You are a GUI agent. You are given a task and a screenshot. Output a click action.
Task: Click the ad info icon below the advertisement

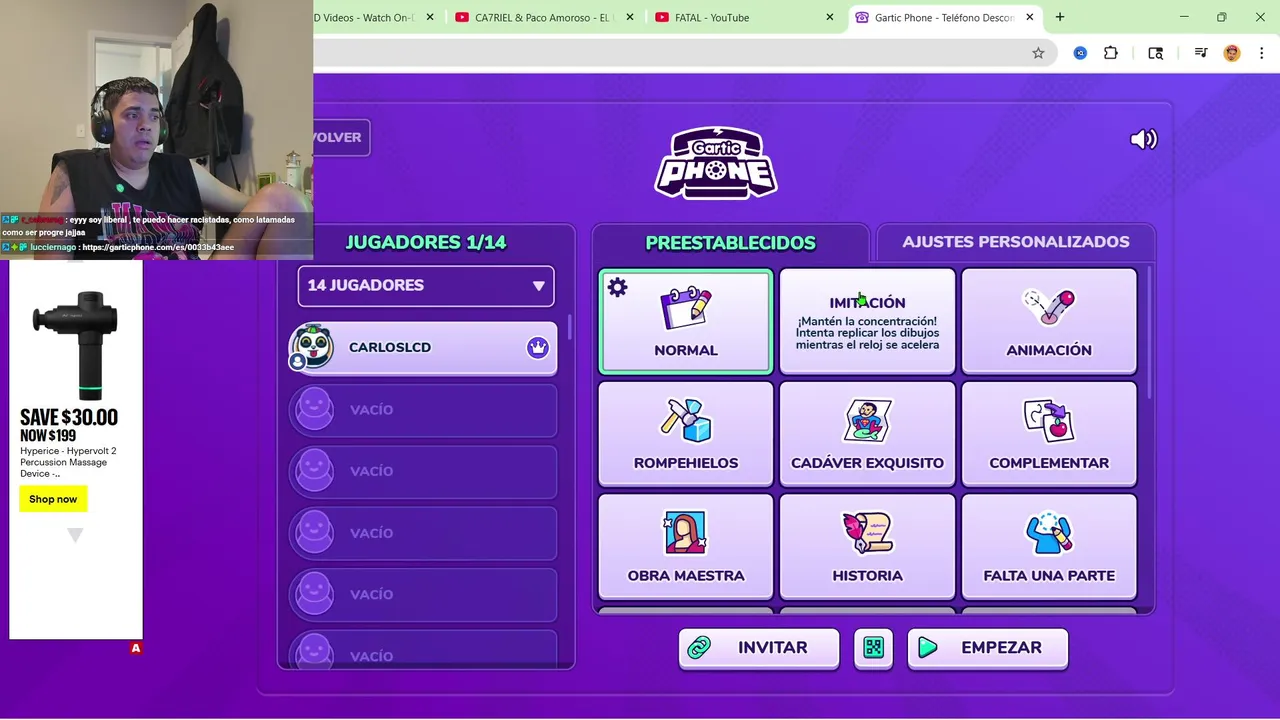point(136,648)
